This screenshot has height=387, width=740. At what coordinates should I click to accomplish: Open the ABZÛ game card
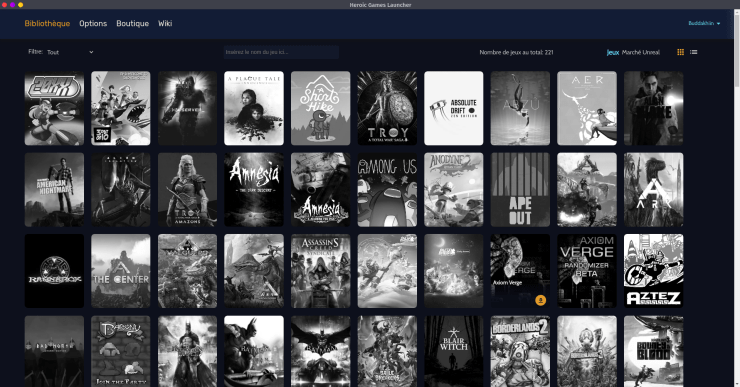pyautogui.click(x=520, y=108)
